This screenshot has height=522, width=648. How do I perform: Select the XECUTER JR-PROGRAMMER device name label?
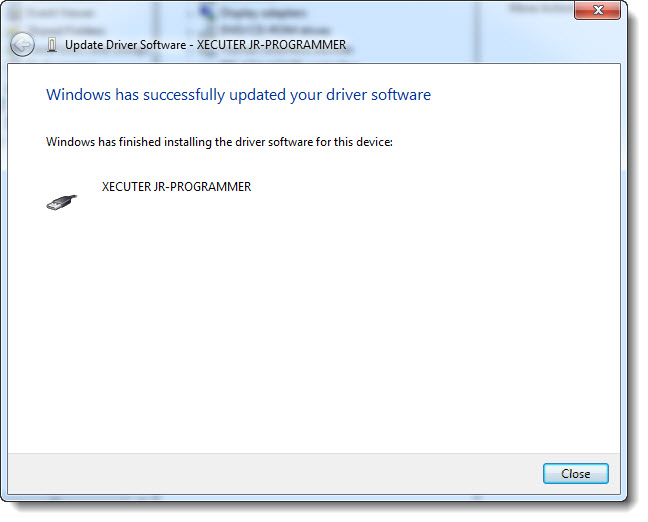[x=176, y=186]
